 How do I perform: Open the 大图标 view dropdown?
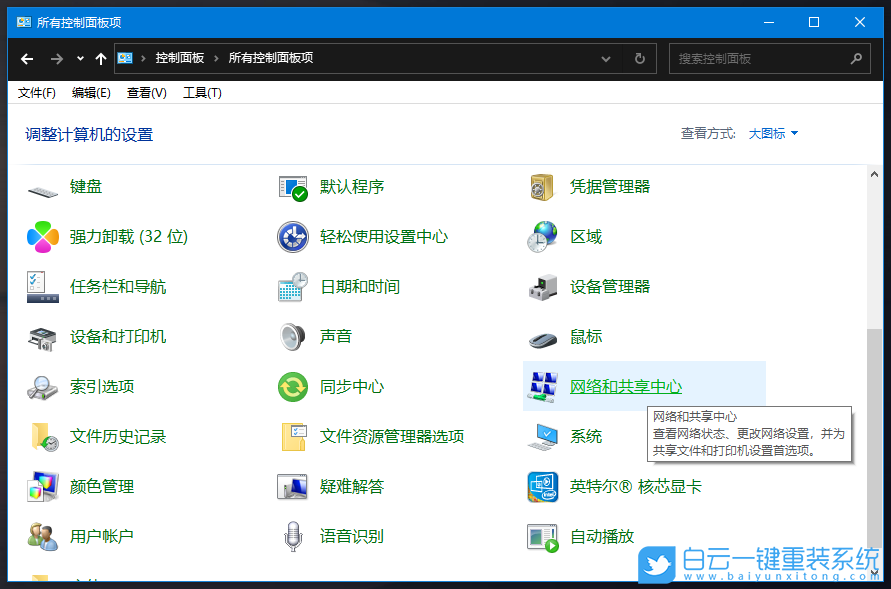[767, 131]
